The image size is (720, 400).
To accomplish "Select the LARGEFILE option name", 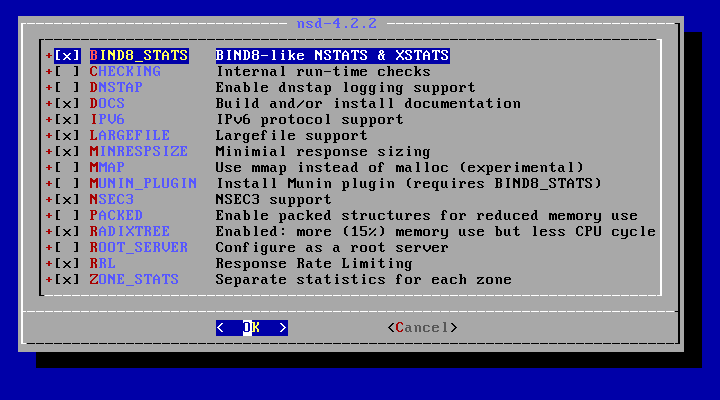I will 130,135.
